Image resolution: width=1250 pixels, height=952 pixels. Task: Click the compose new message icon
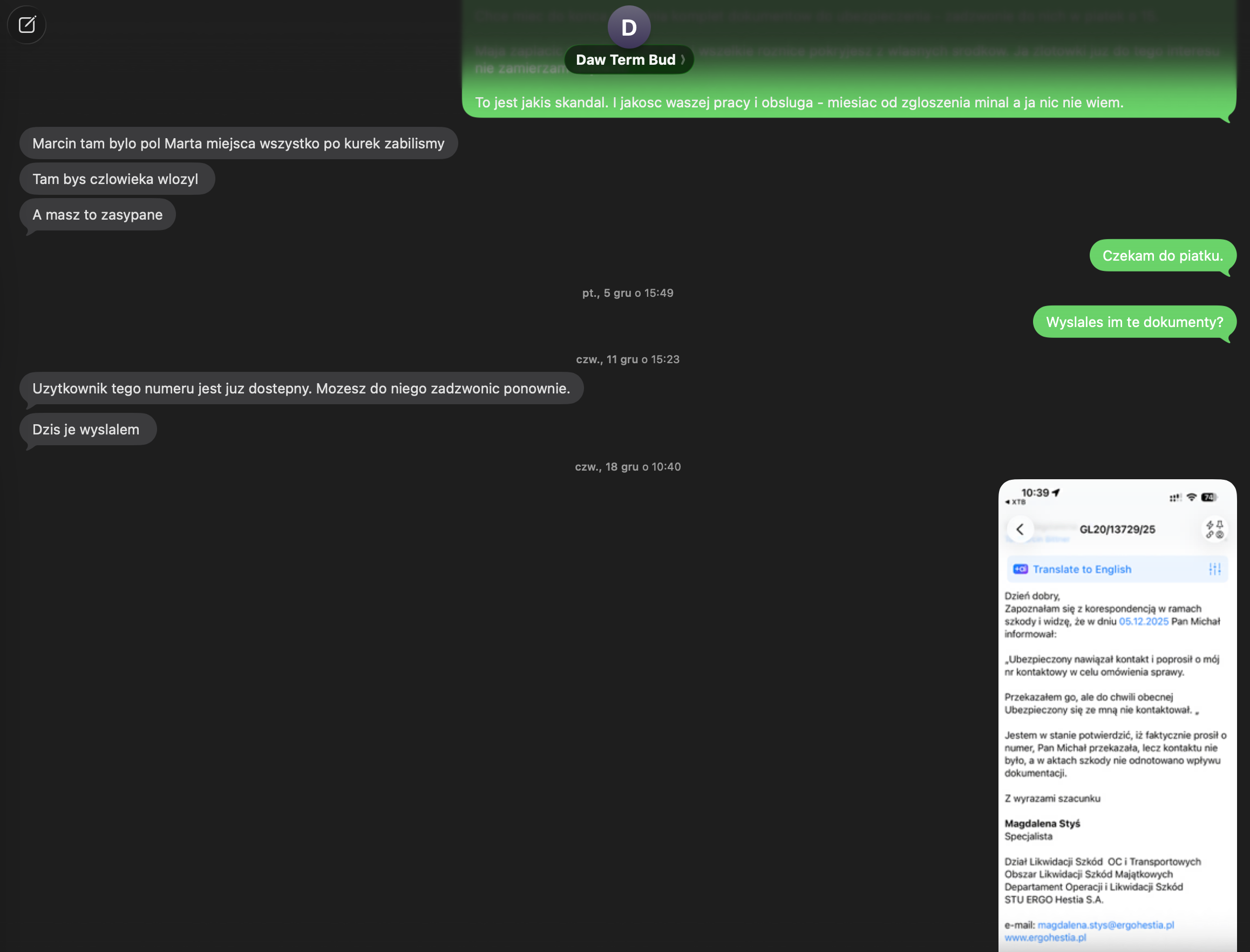pyautogui.click(x=26, y=25)
